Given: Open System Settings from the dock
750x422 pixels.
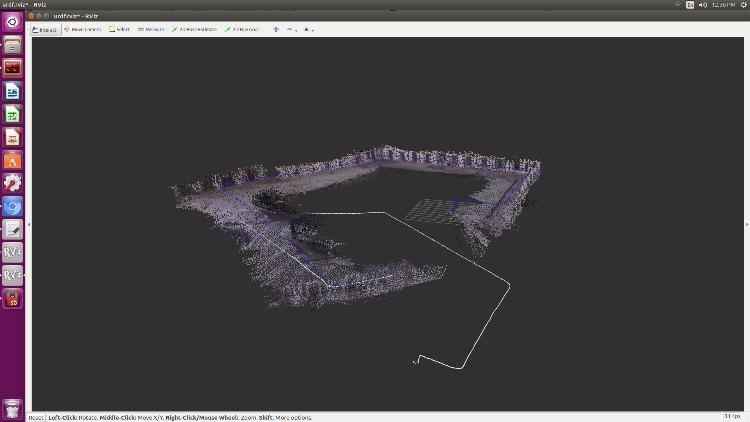Looking at the screenshot, I should (13, 184).
